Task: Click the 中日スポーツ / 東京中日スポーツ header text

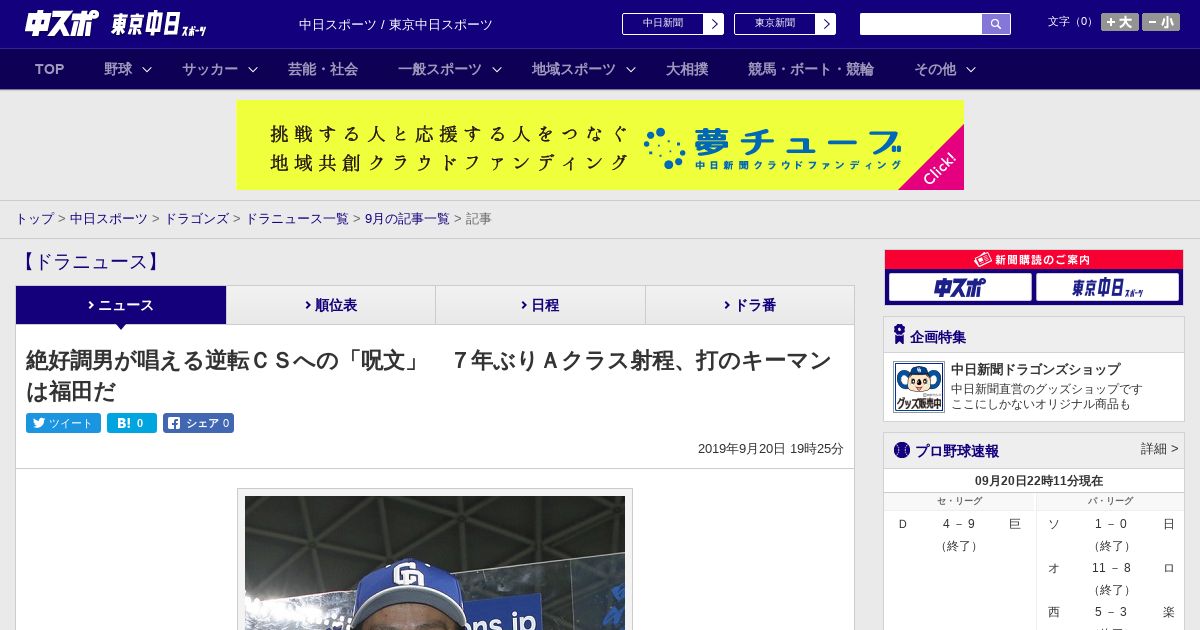Action: 396,24
